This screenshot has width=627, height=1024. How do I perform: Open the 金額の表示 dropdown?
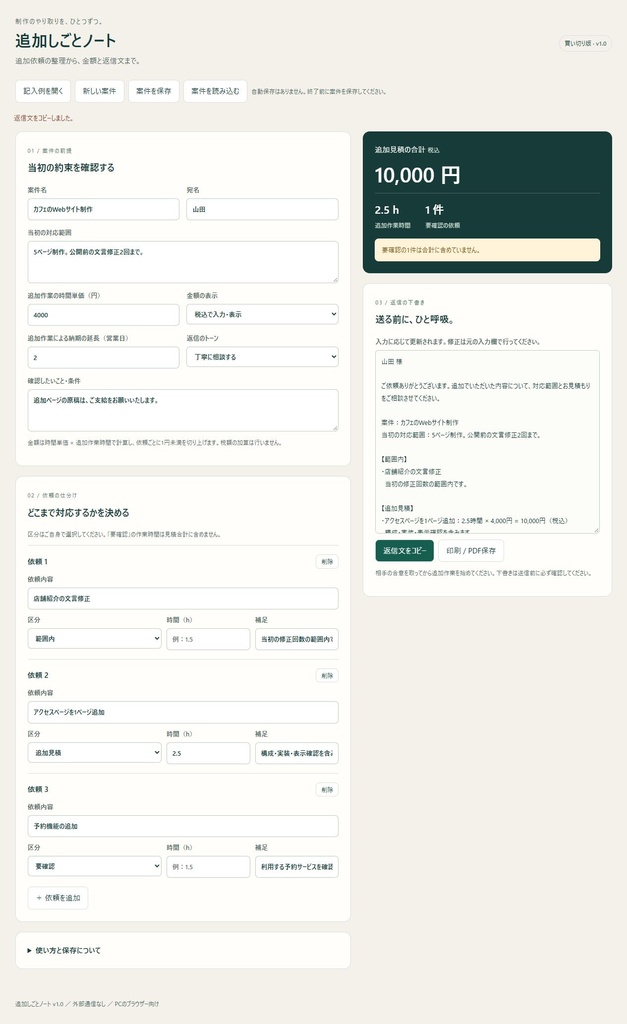[x=263, y=314]
